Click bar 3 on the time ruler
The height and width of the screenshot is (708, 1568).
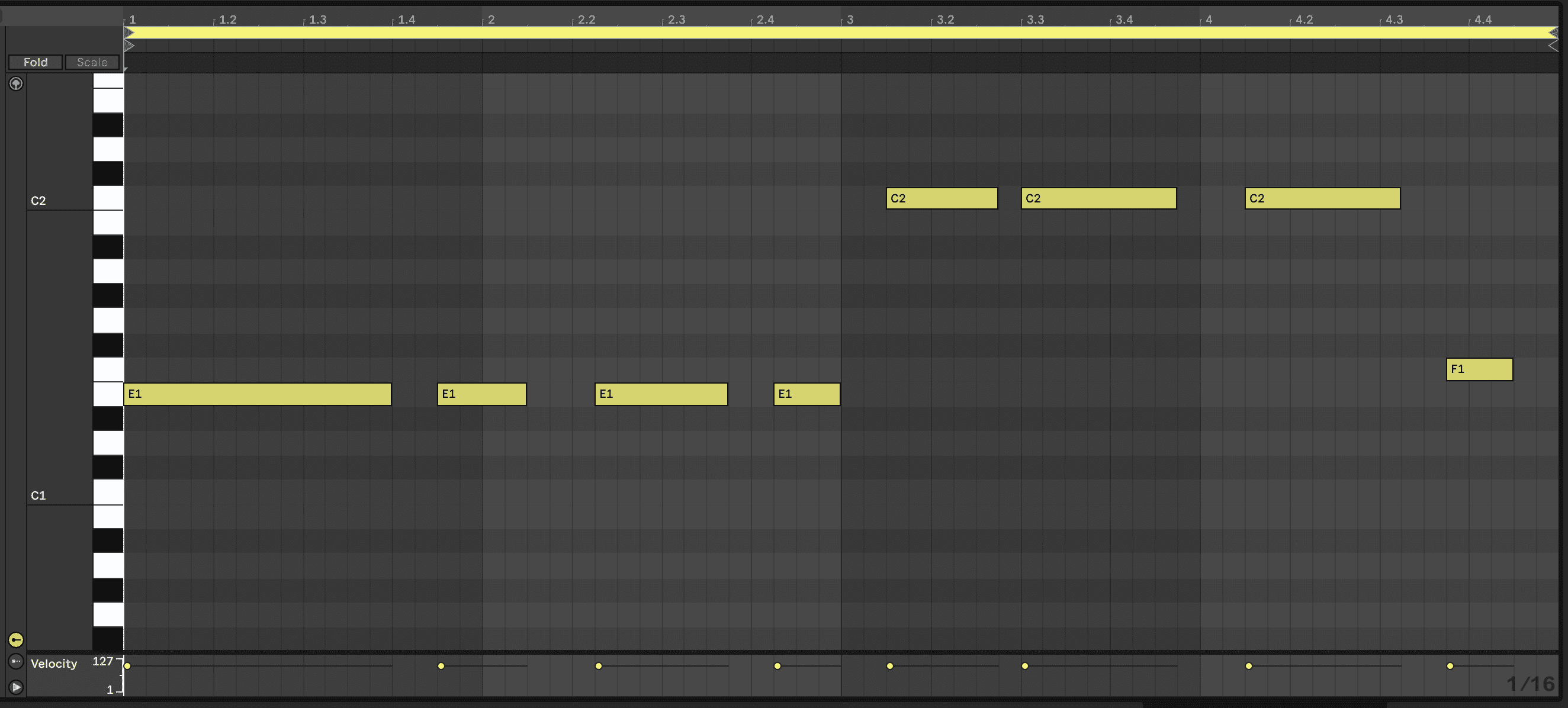point(849,19)
